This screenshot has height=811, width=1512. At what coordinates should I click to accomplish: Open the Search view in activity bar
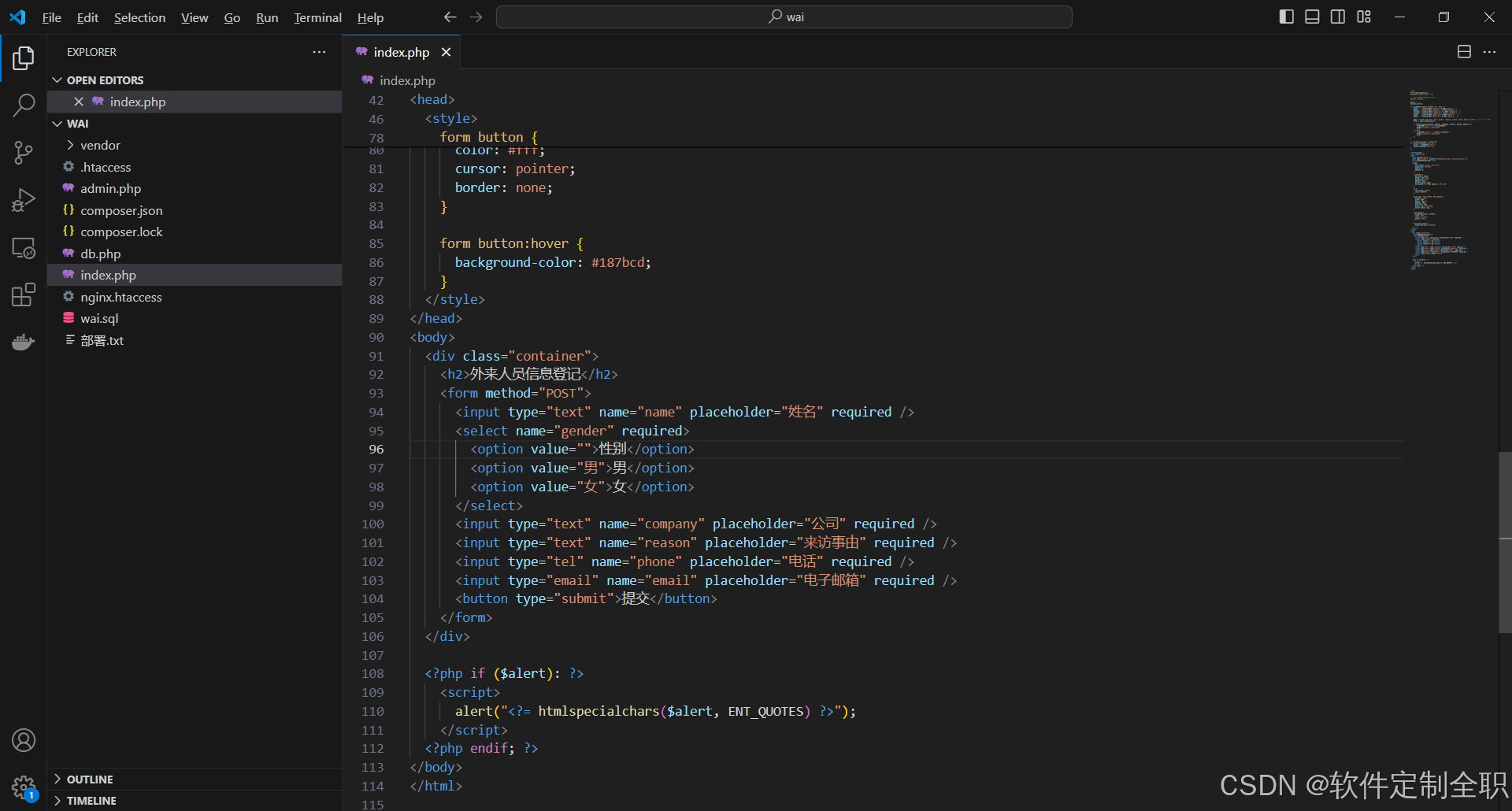(24, 105)
